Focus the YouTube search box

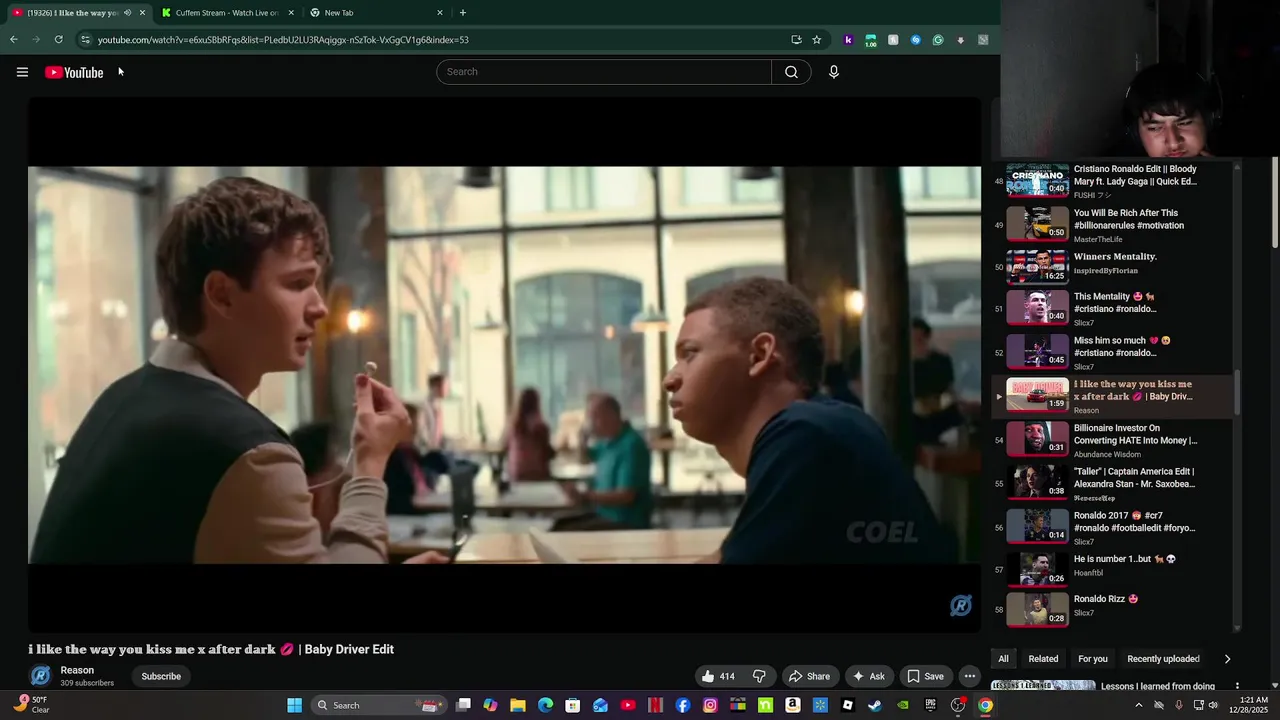tap(604, 72)
